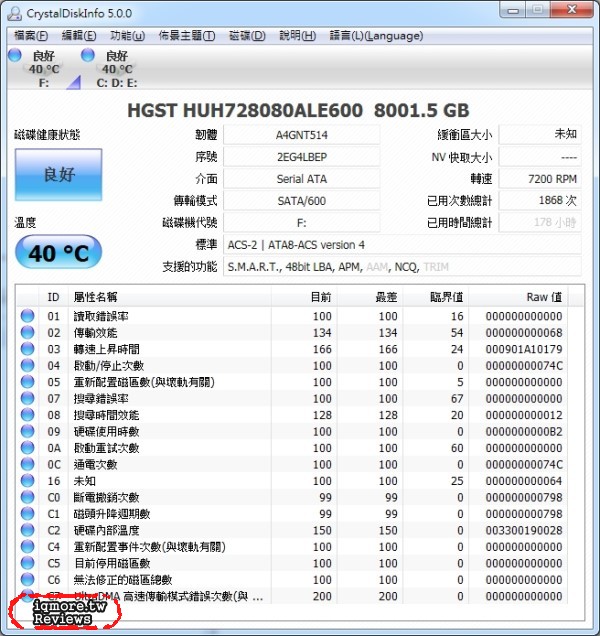This screenshot has width=600, height=636.
Task: Open the 功能(u) menu
Action: [x=127, y=36]
